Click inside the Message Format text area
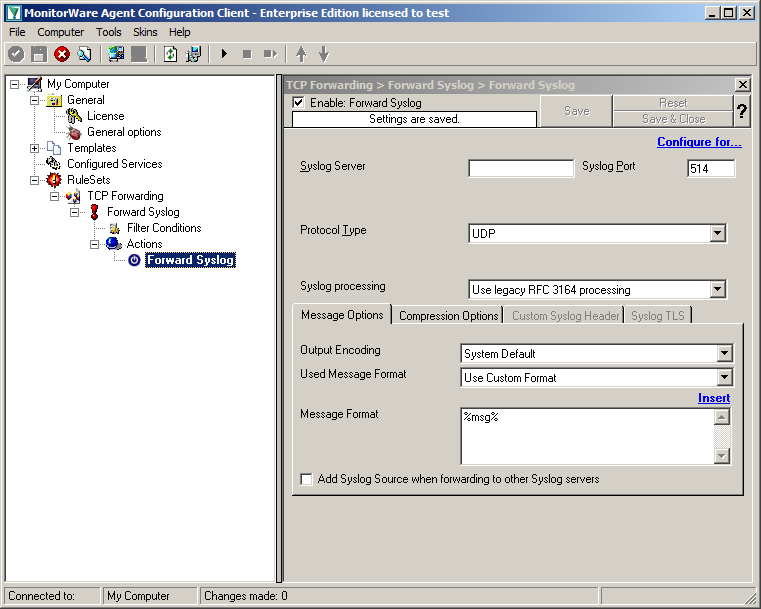The image size is (761, 609). (587, 436)
